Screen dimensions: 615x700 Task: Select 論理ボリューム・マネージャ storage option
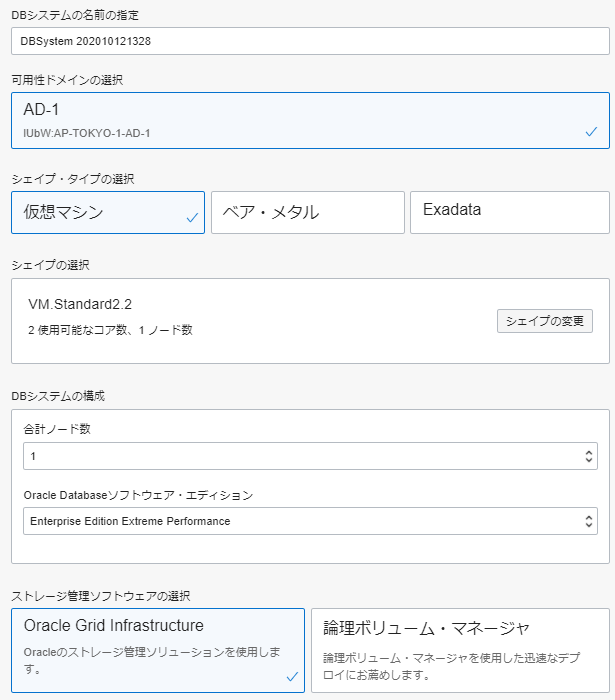(460, 650)
